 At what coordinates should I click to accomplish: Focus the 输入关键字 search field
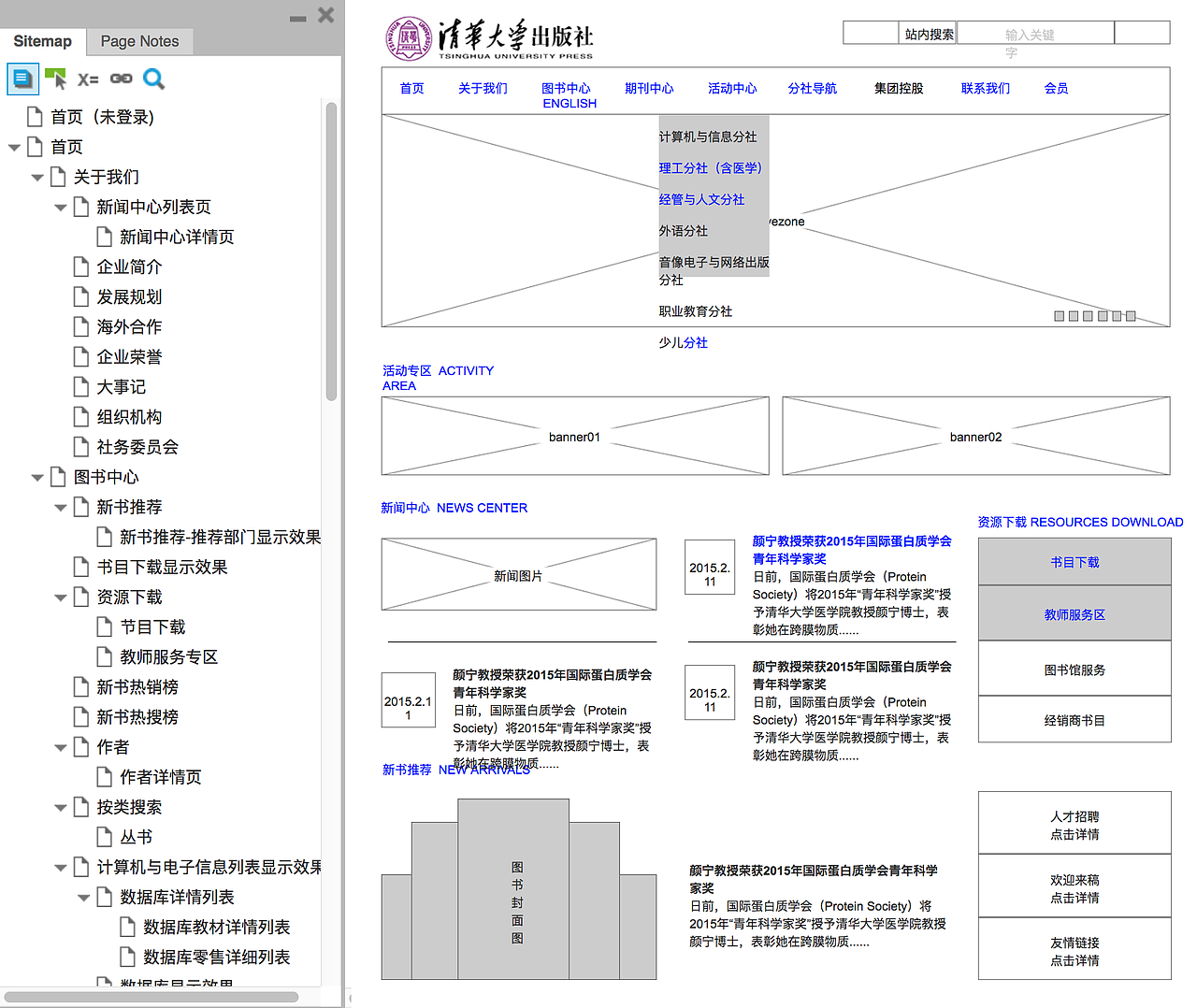pyautogui.click(x=1035, y=34)
